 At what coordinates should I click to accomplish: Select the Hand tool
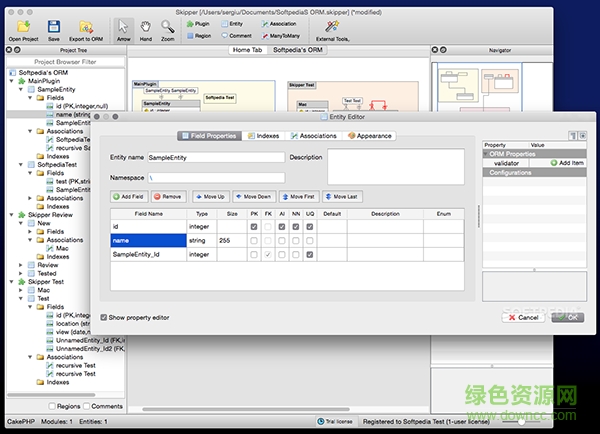[x=145, y=28]
